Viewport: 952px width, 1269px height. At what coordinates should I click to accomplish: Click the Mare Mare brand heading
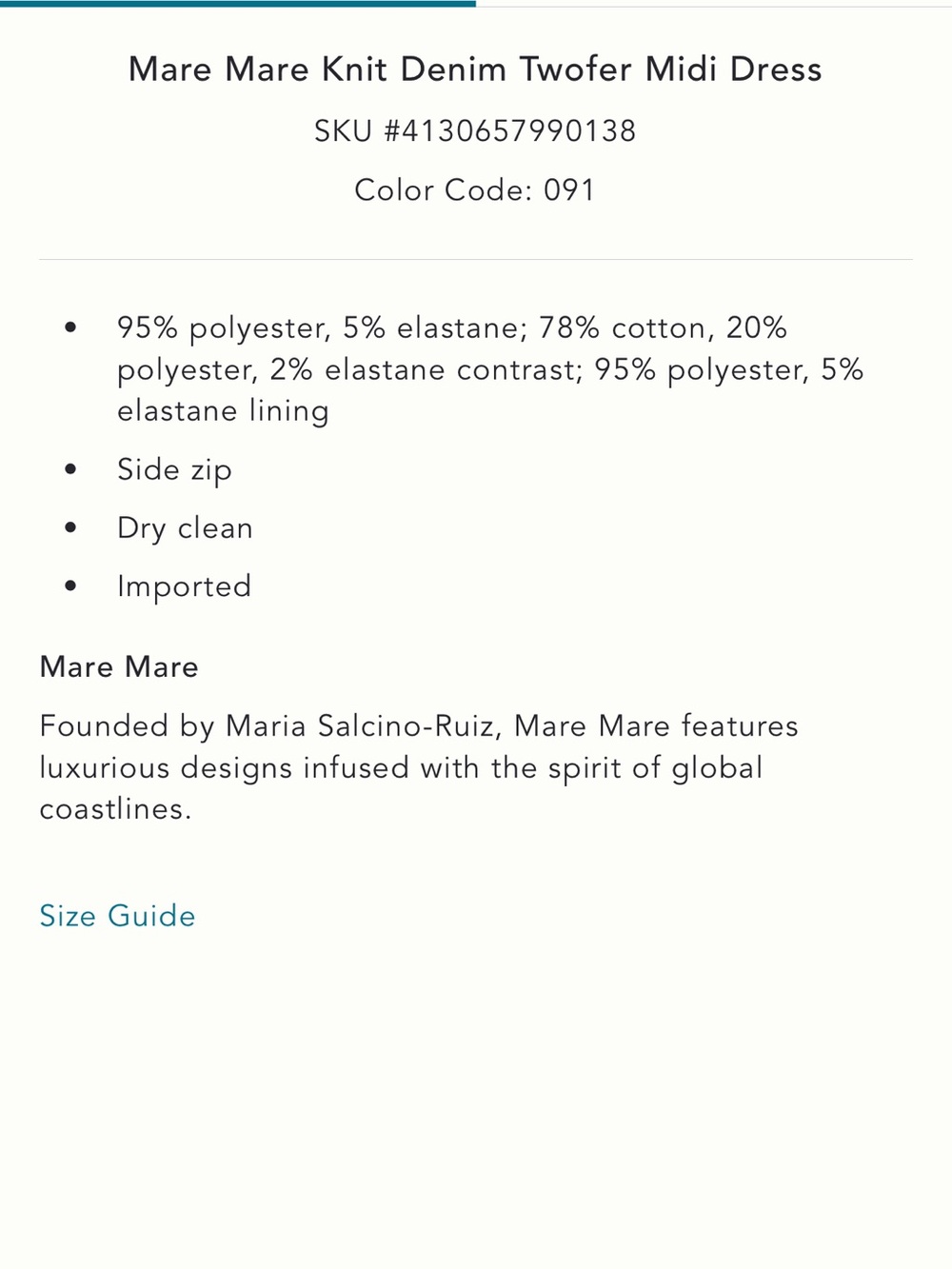(x=119, y=667)
